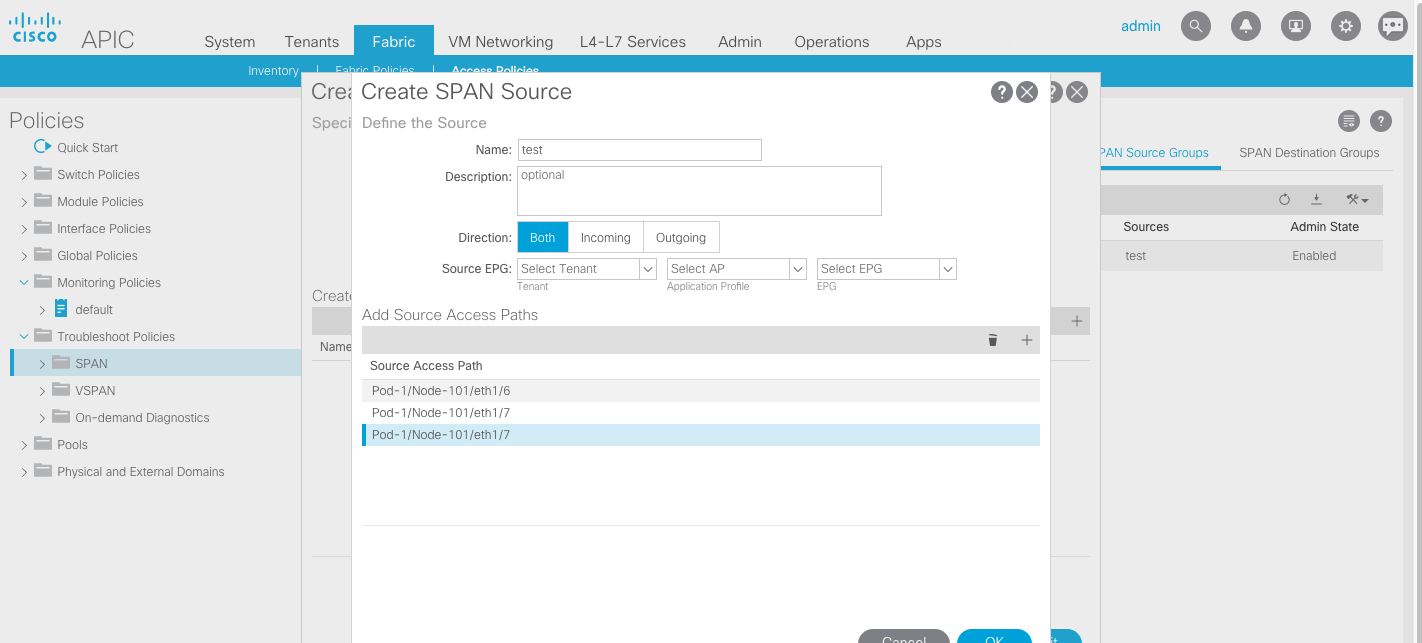Click the Cancel button in Create SPAN Source
The height and width of the screenshot is (643, 1422).
(903, 637)
